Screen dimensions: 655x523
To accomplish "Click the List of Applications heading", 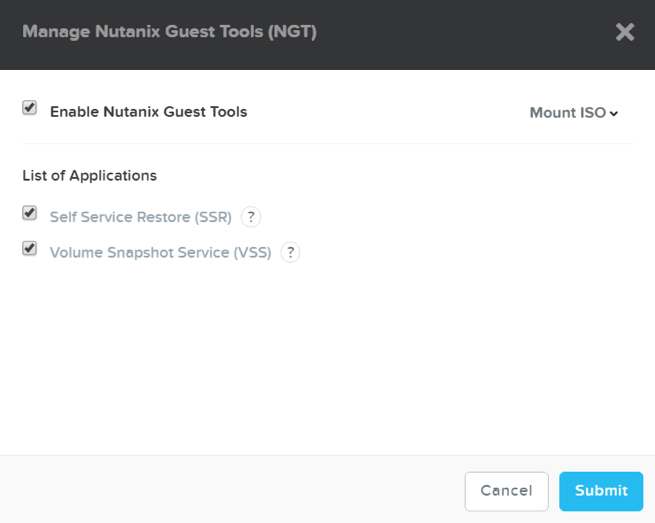I will point(89,175).
